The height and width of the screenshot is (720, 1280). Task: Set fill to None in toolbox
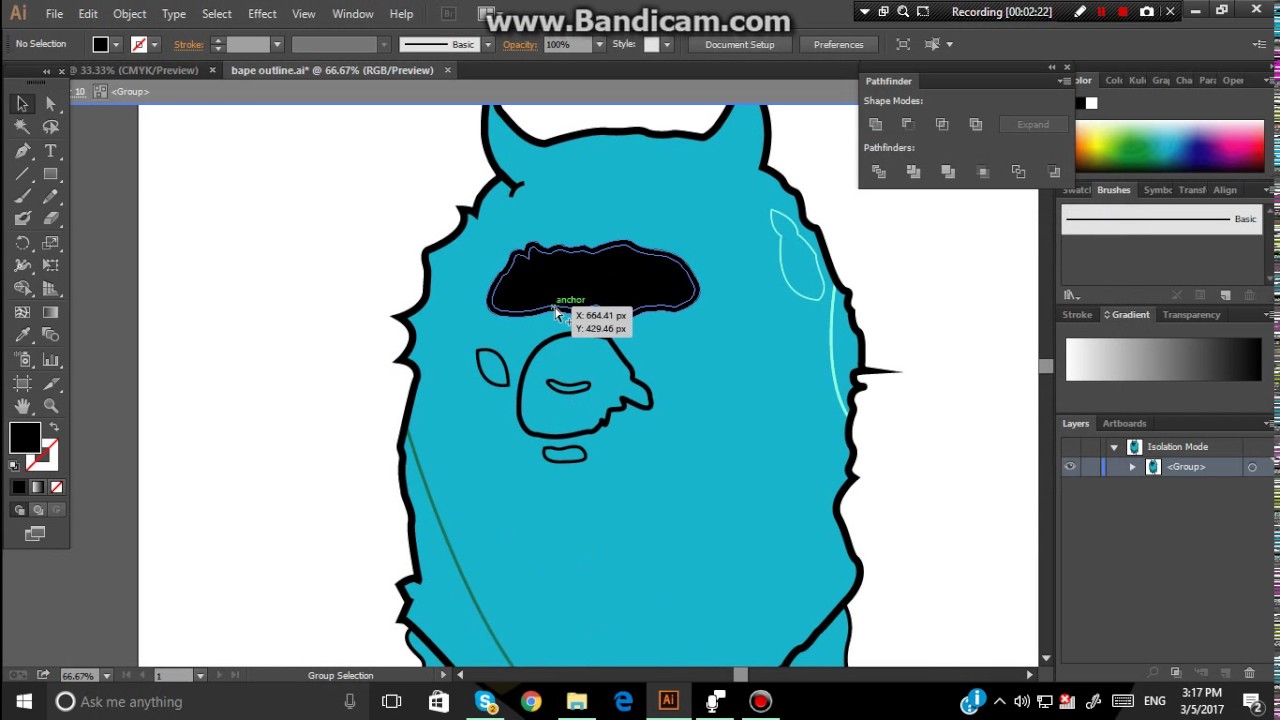pyautogui.click(x=56, y=487)
